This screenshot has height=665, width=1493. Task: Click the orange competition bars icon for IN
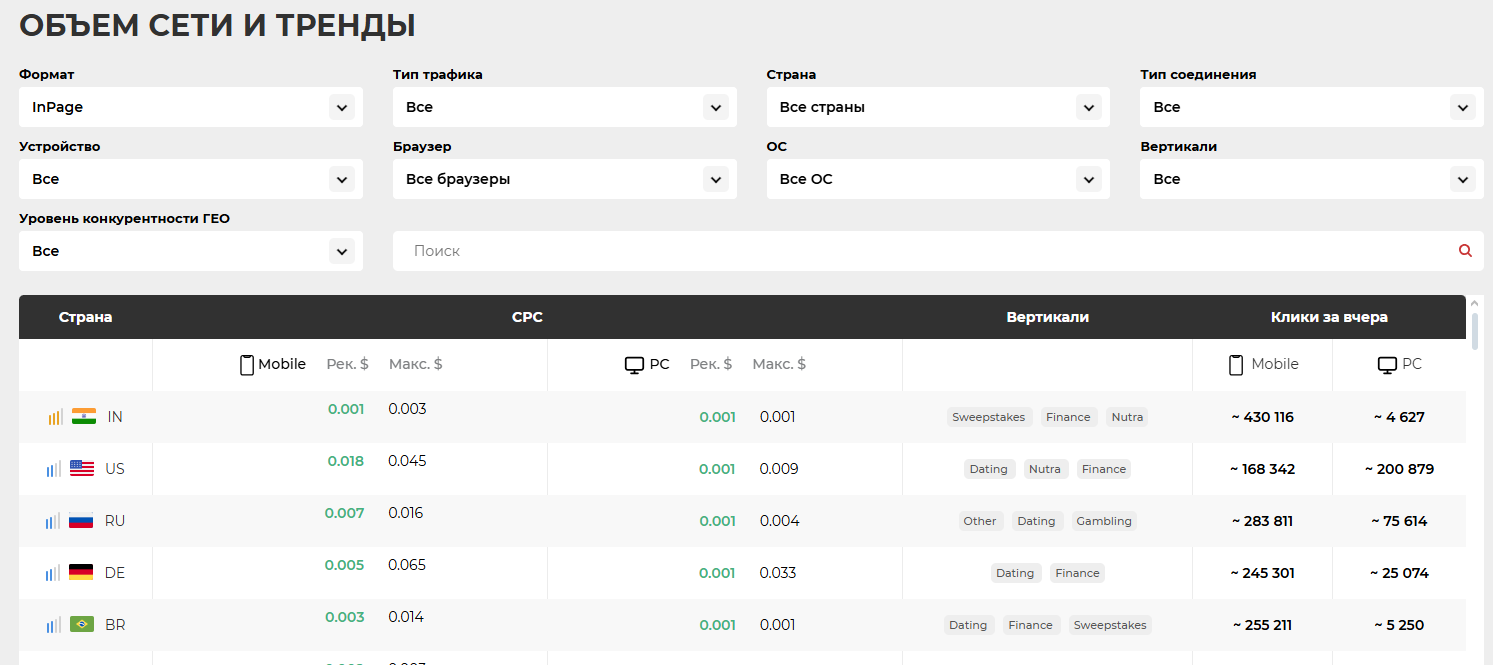point(56,417)
